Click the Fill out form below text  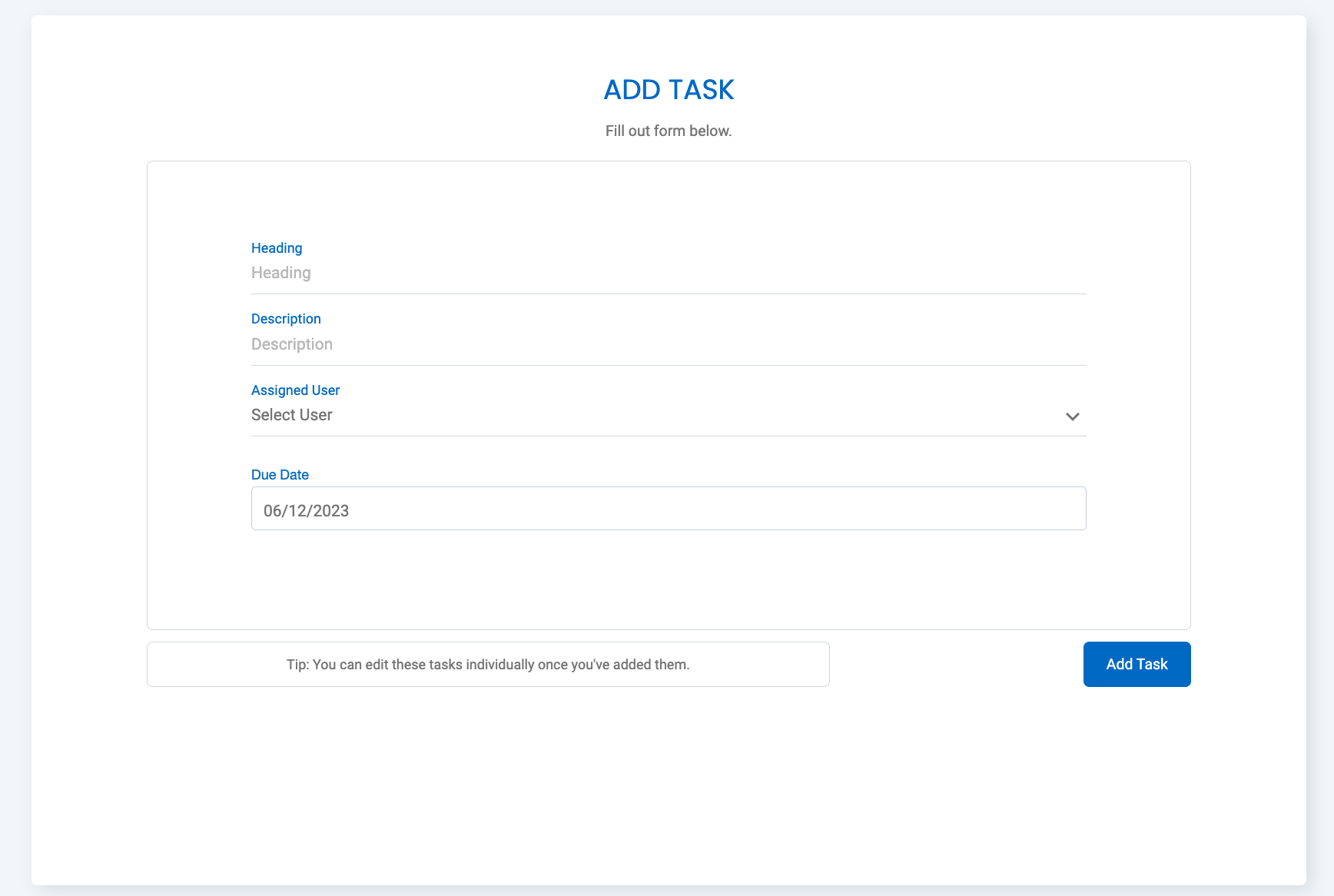click(x=668, y=131)
